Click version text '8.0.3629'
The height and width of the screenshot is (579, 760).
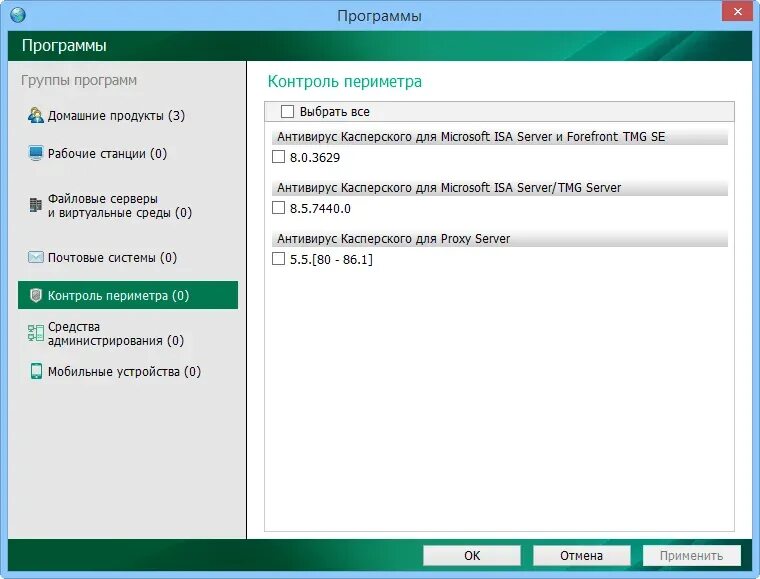(315, 157)
